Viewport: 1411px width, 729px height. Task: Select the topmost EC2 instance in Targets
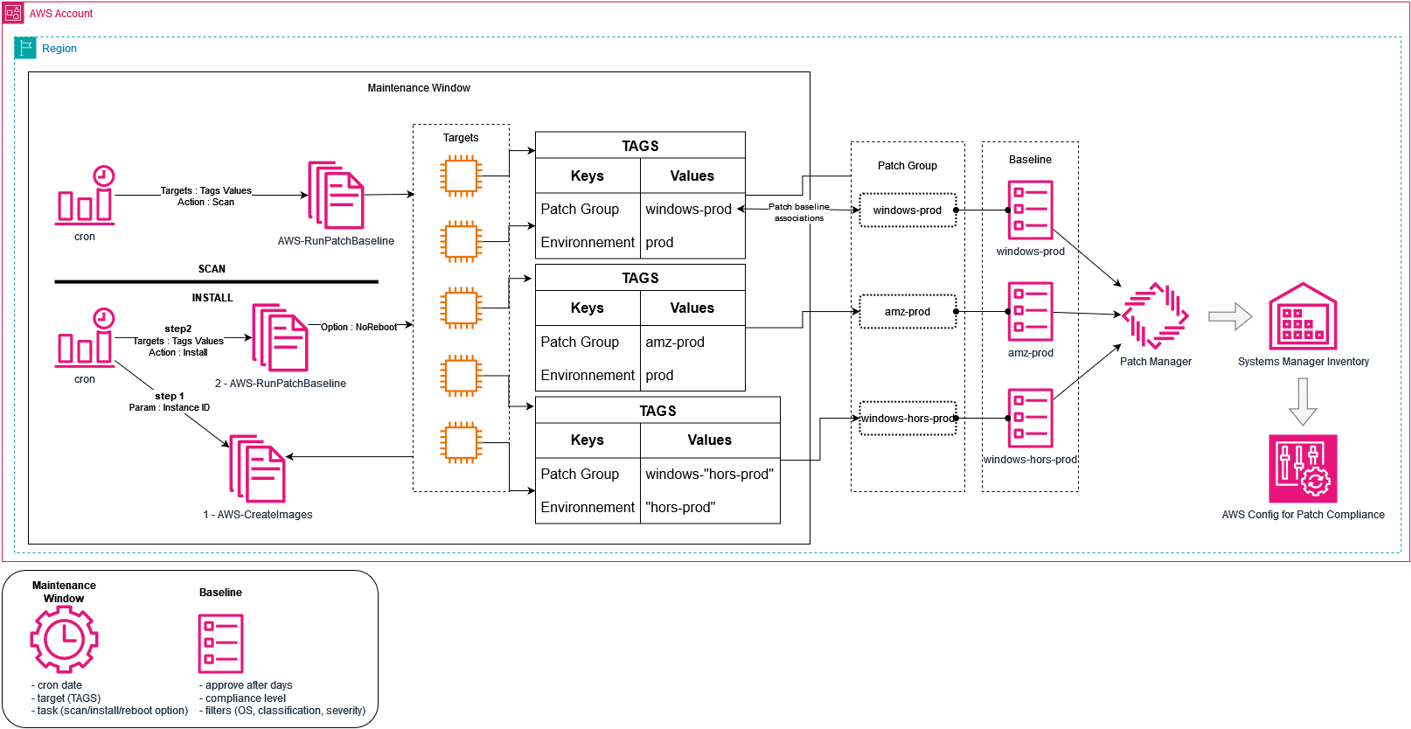pyautogui.click(x=461, y=174)
